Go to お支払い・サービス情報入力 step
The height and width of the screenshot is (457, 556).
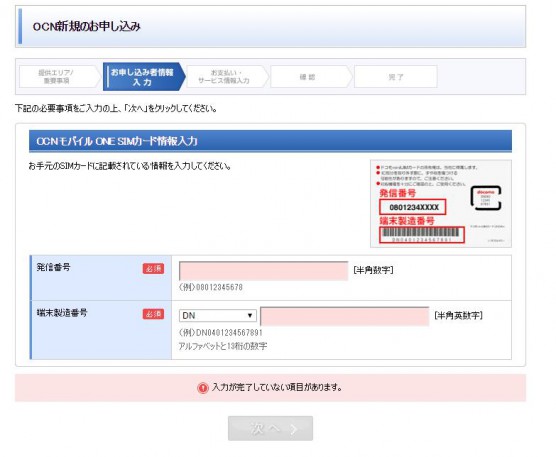(226, 77)
